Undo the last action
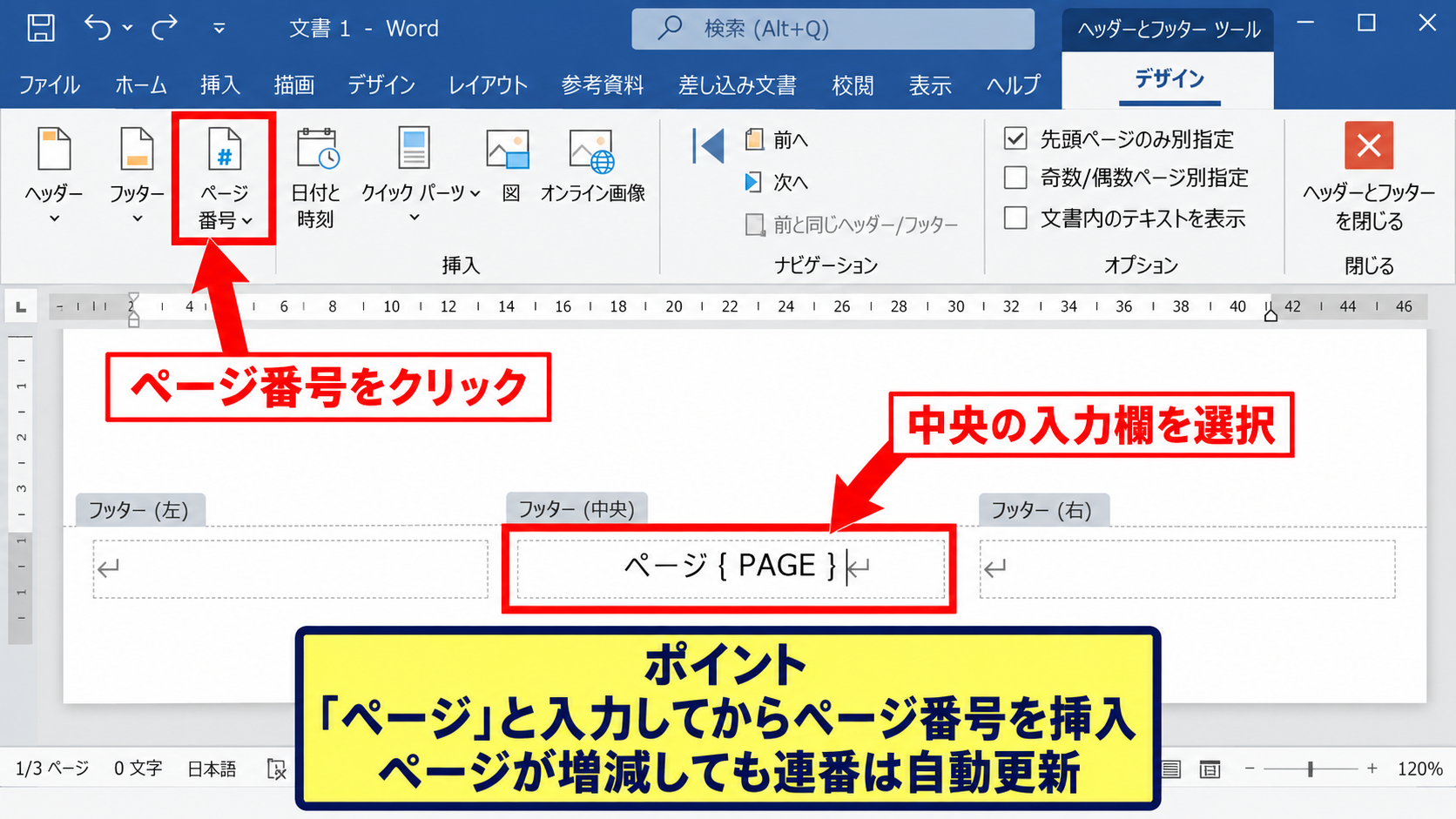 tap(97, 28)
